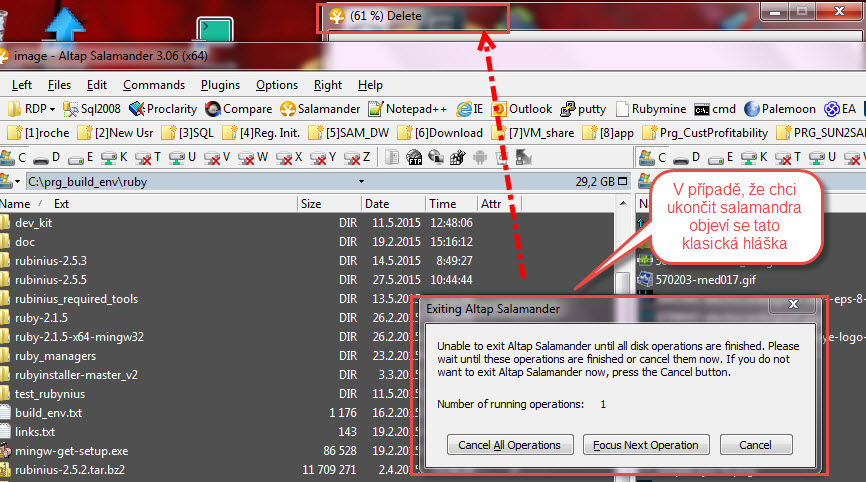Select the build_env.txt file
Viewport: 866px width, 482px height.
pos(49,413)
